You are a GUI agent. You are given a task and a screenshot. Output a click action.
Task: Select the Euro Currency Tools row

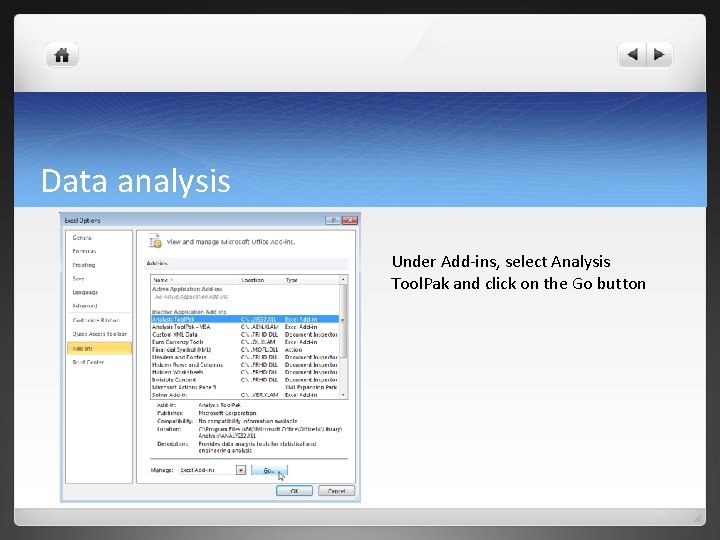pyautogui.click(x=245, y=342)
